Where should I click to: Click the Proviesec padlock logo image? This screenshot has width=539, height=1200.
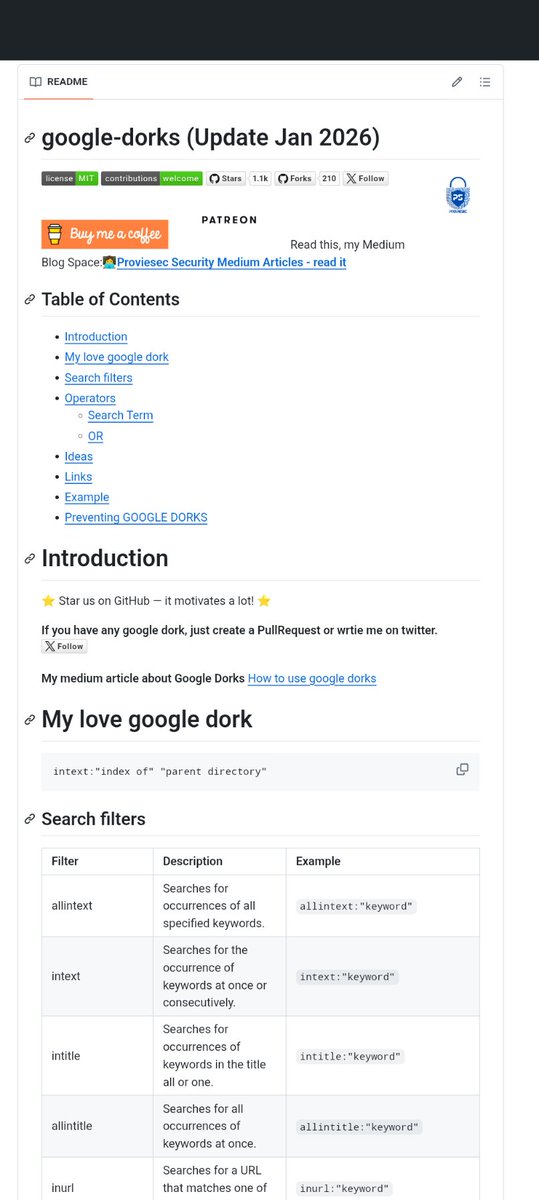458,196
